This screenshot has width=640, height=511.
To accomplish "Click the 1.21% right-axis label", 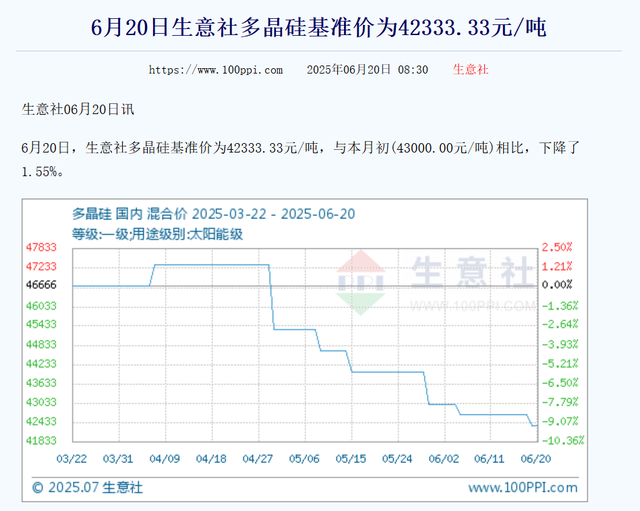I will 557,267.
